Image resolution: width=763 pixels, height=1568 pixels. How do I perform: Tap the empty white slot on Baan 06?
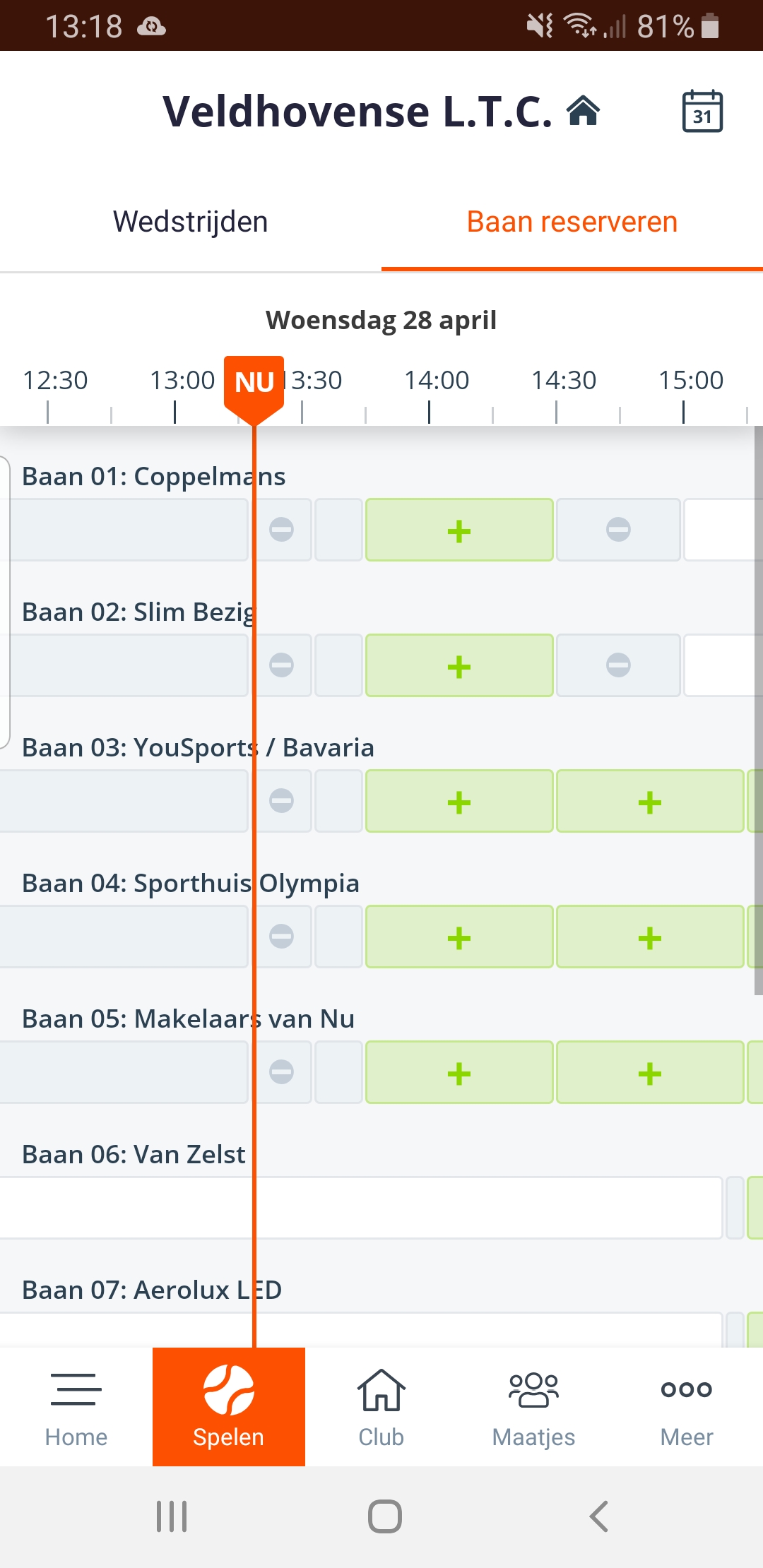[360, 1208]
